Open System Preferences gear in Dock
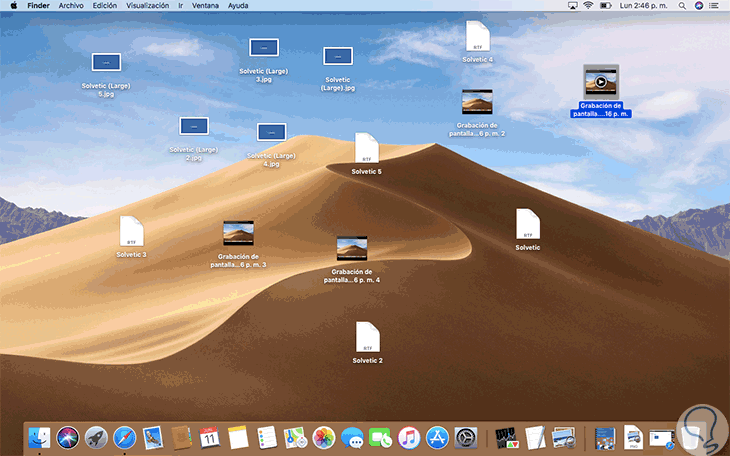This screenshot has height=456, width=730. click(x=465, y=437)
